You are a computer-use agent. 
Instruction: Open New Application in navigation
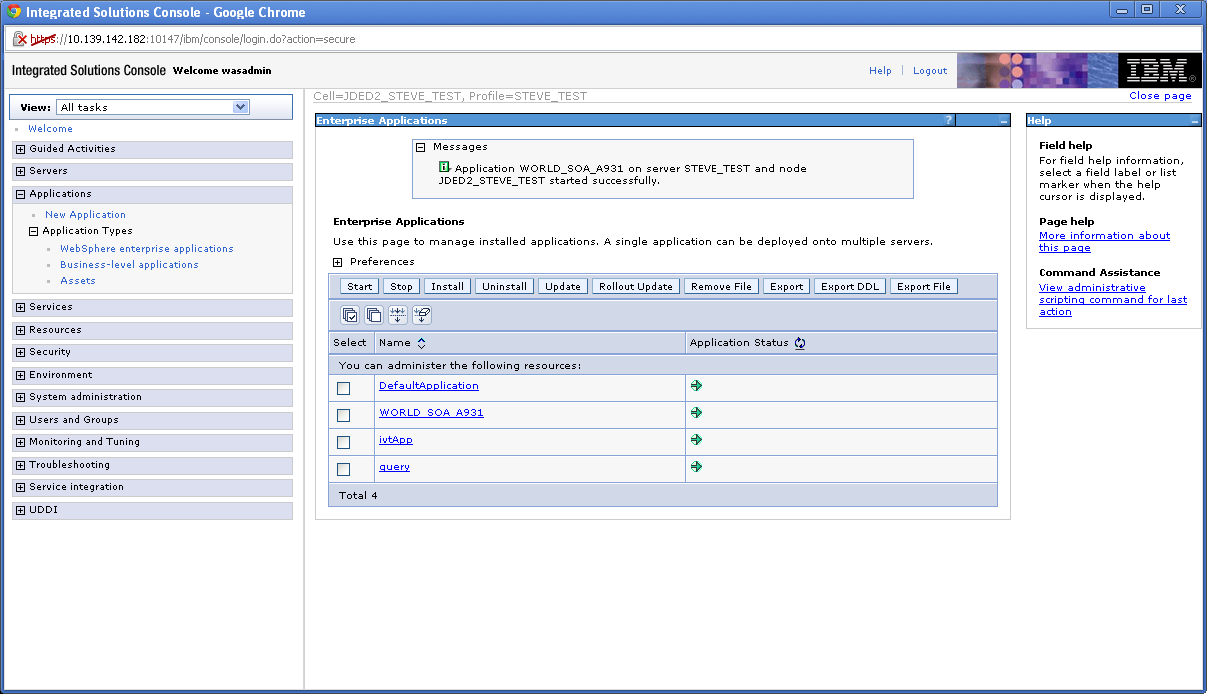(85, 215)
